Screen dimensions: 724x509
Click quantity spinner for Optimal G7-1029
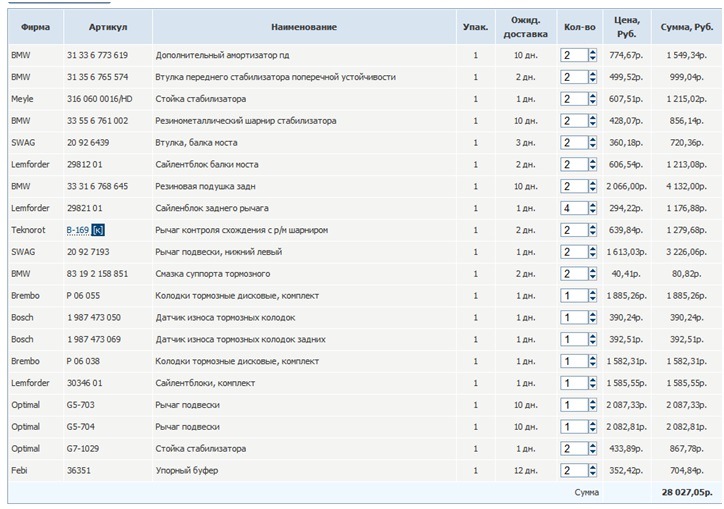[592, 448]
